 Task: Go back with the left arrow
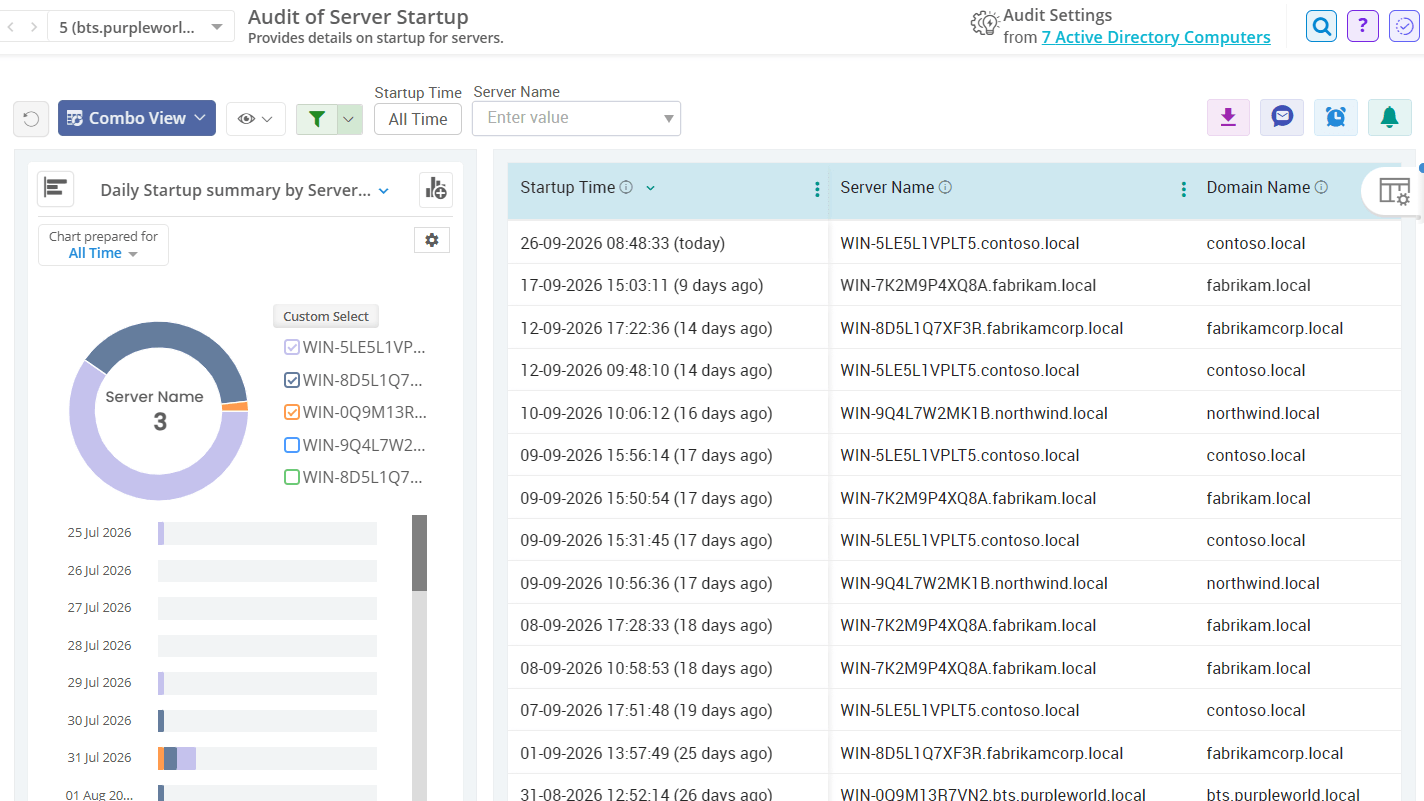click(x=11, y=27)
